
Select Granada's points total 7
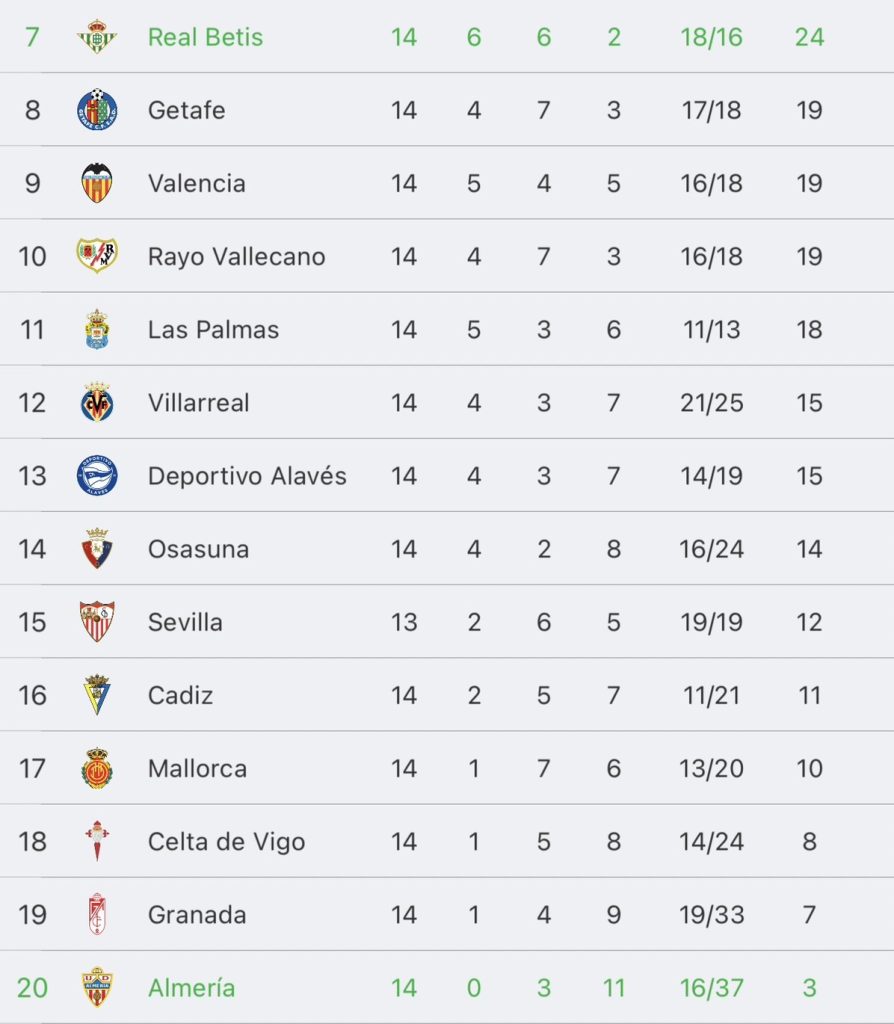click(809, 915)
